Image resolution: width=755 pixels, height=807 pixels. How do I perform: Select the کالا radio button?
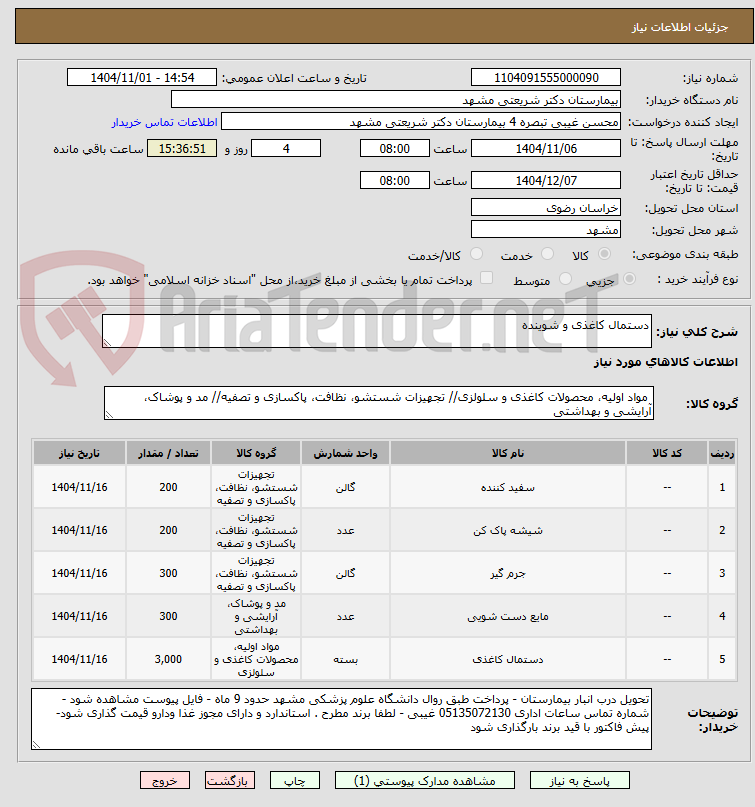(605, 254)
